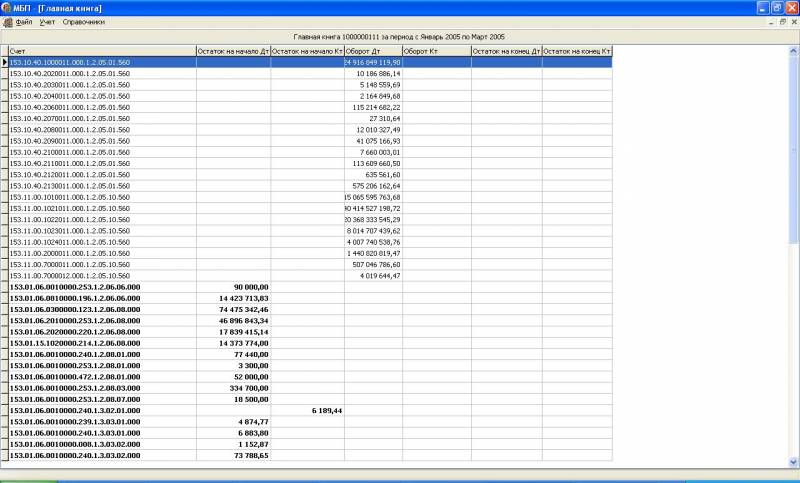Close the МБП application window
Screen dimensions: 800x483
click(792, 8)
